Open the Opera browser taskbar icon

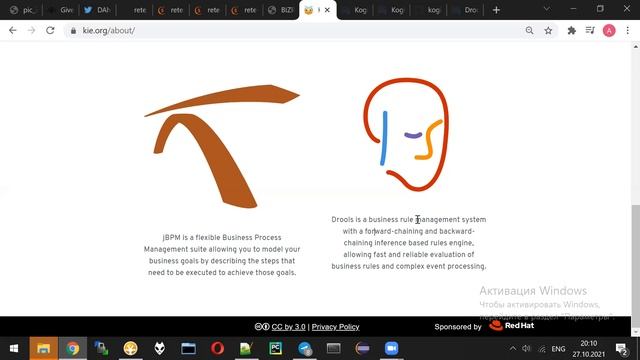pos(217,349)
